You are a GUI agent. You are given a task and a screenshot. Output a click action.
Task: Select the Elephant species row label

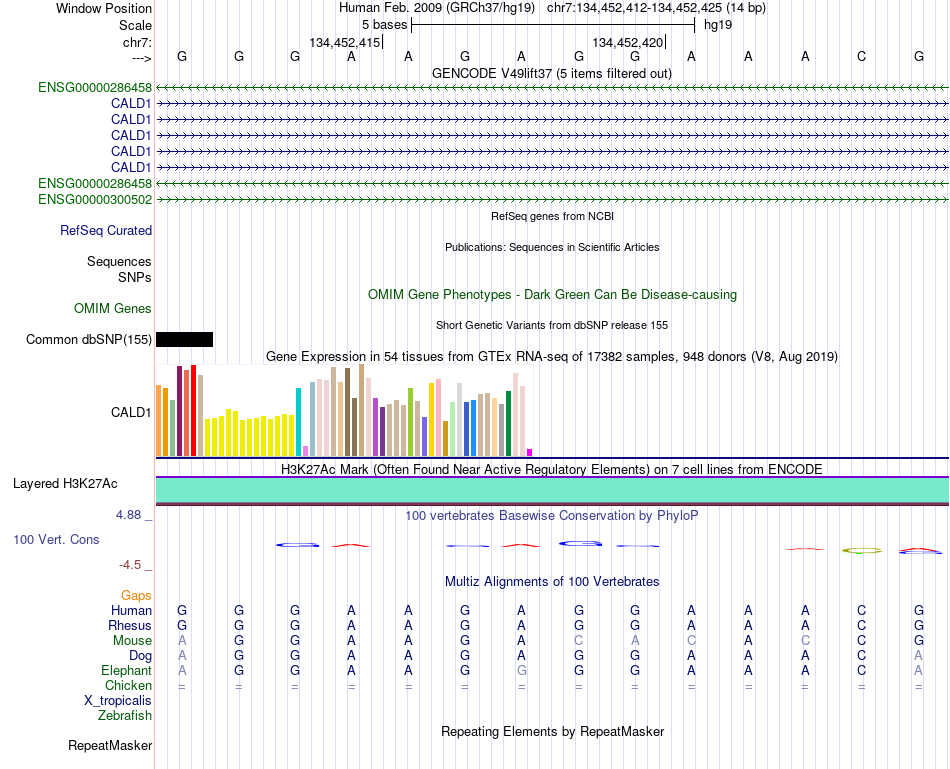point(126,670)
